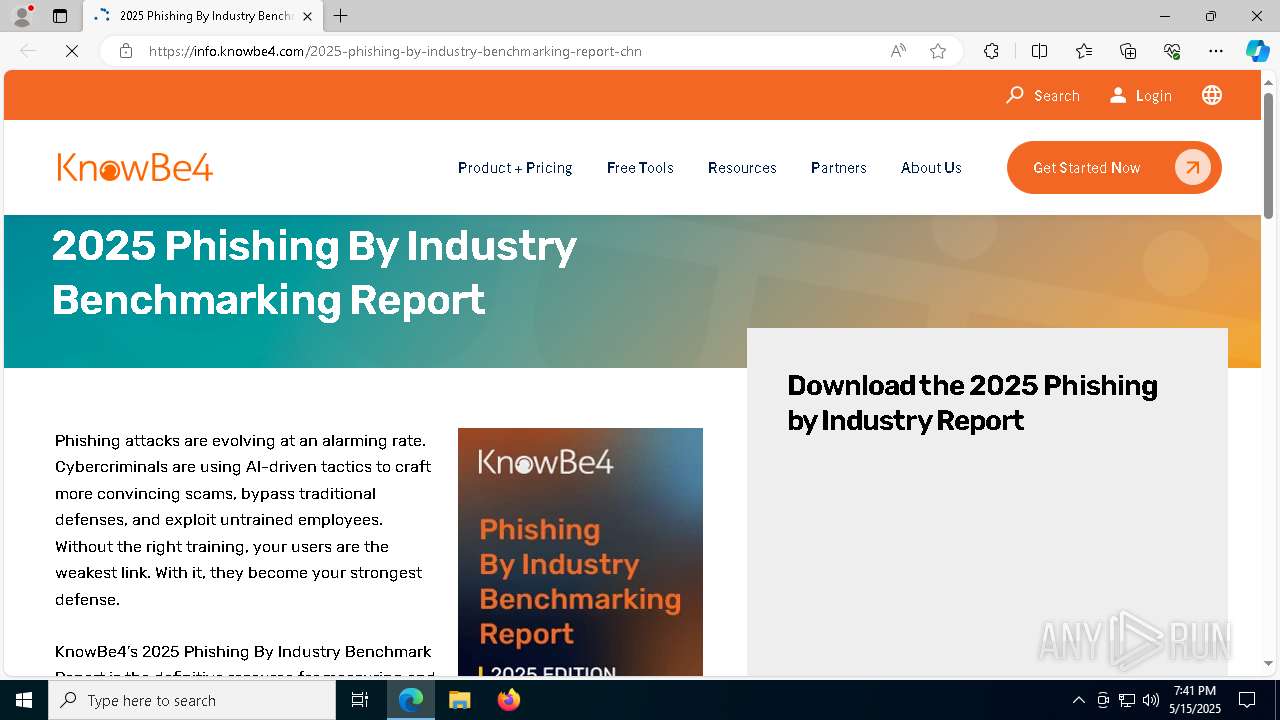Open About Us menu
1280x720 pixels.
(x=931, y=168)
